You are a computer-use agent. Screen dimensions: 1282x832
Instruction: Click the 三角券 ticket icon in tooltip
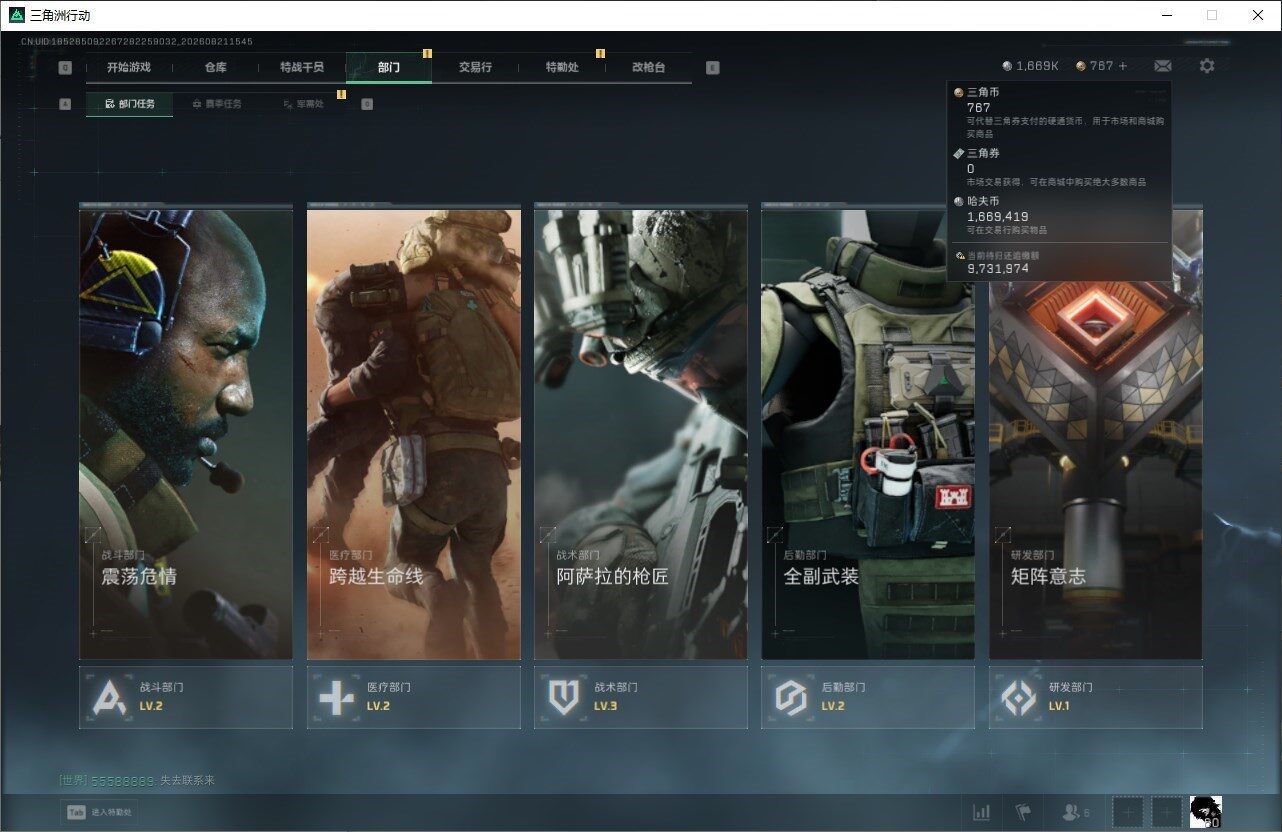(959, 154)
